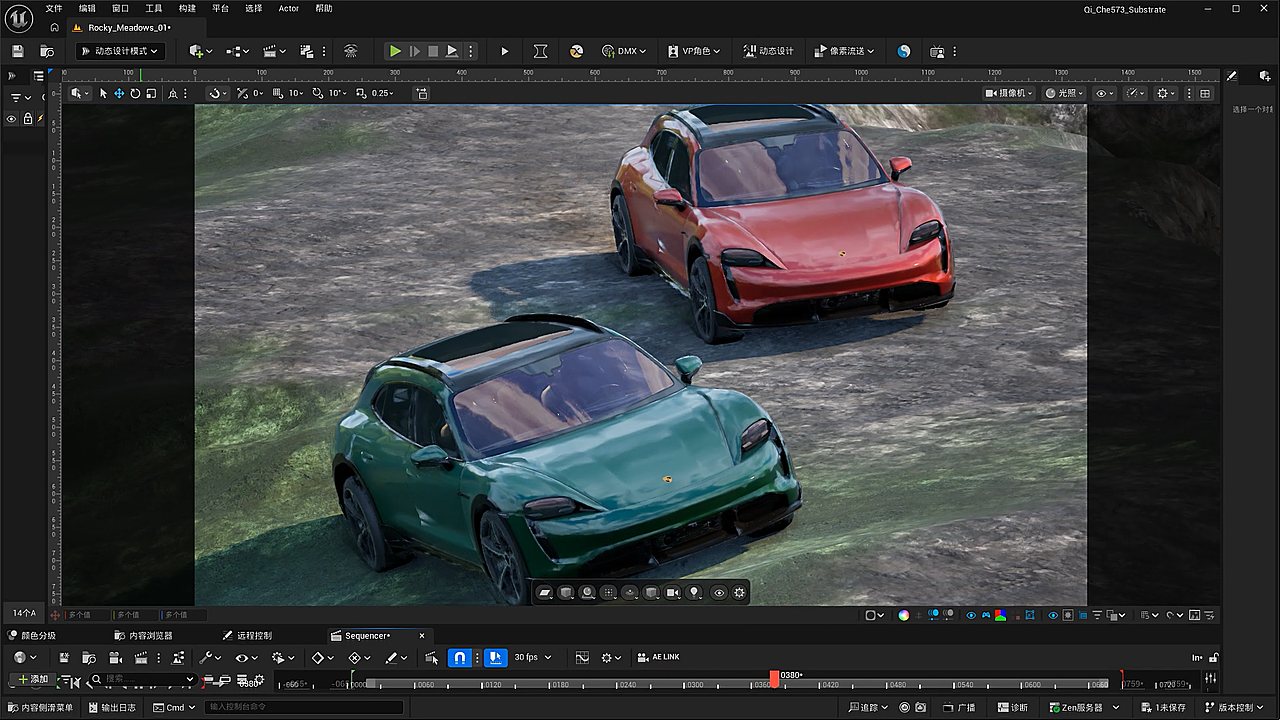Activate the rotate gizmo tool
The height and width of the screenshot is (720, 1280).
click(x=135, y=93)
